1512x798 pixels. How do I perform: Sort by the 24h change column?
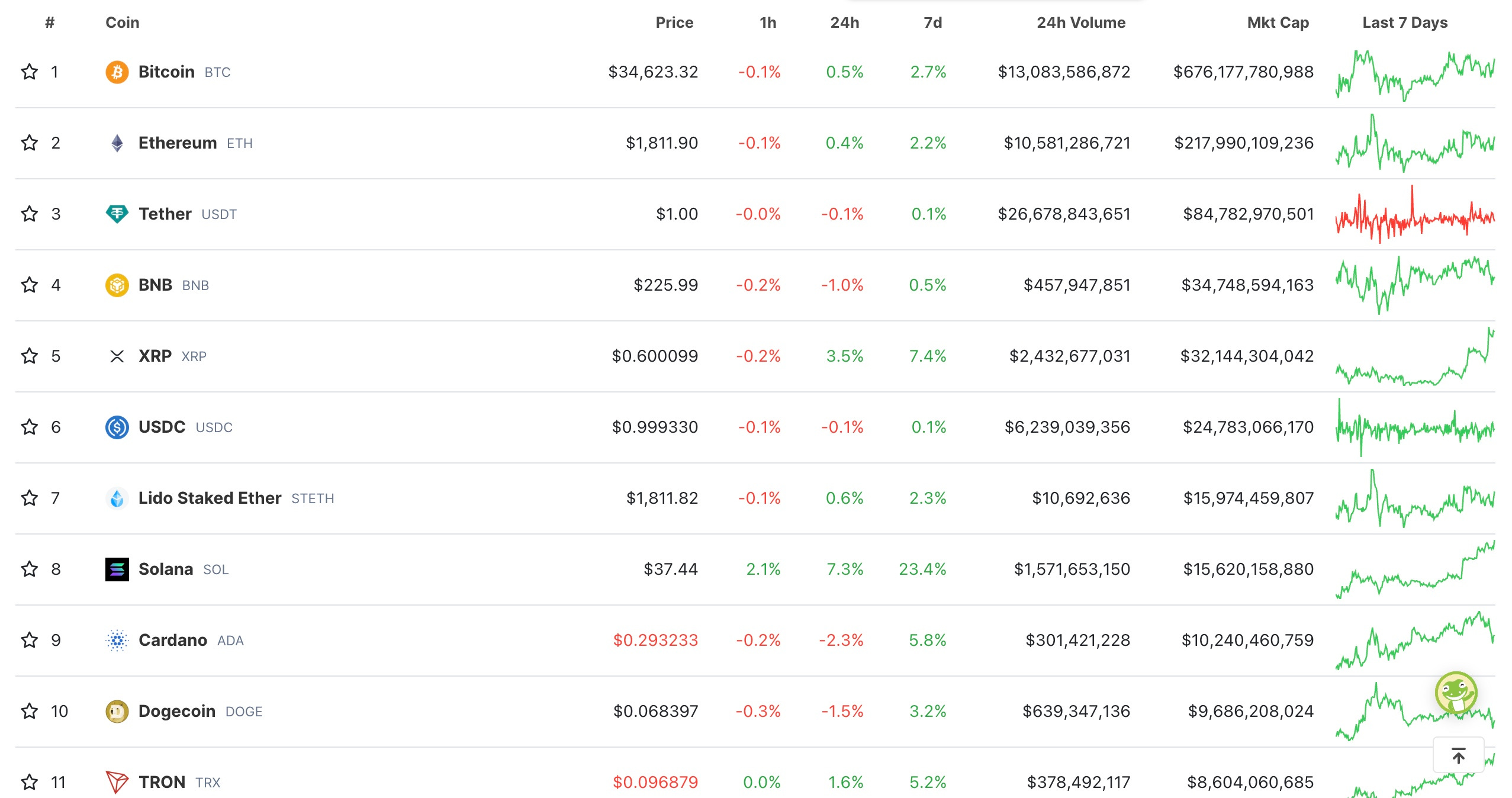tap(845, 22)
